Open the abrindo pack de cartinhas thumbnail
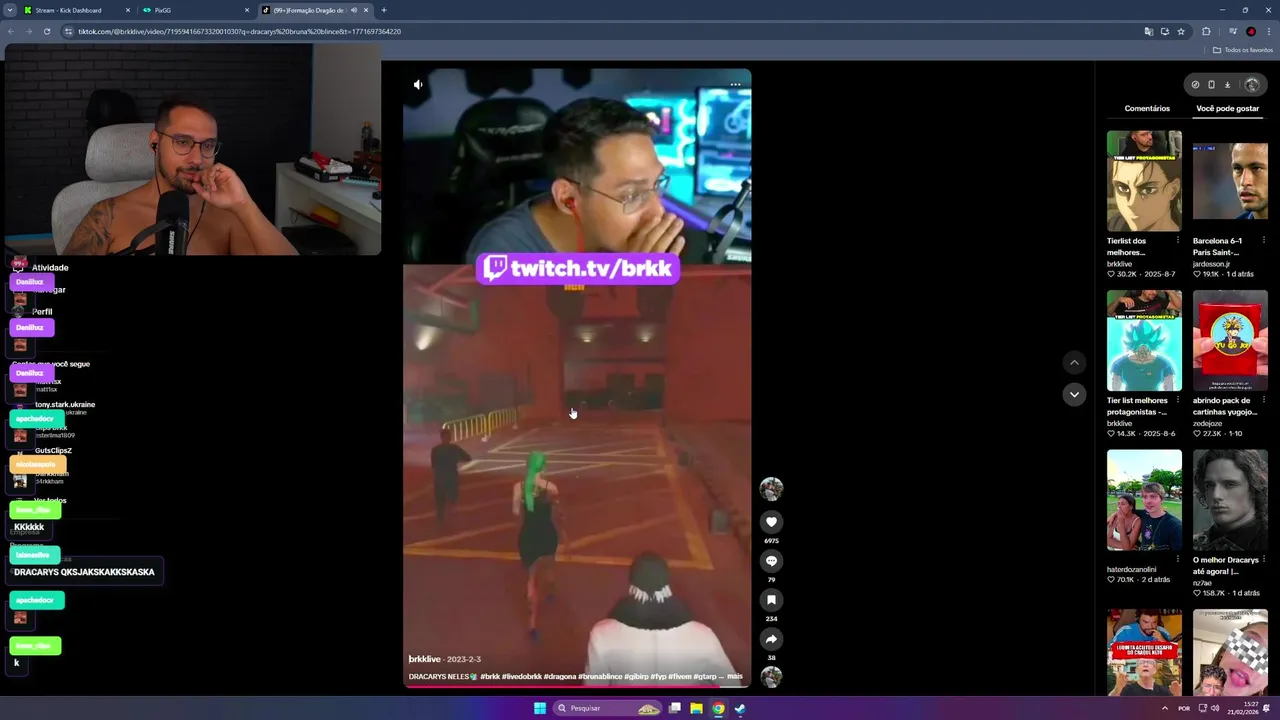 click(1230, 341)
